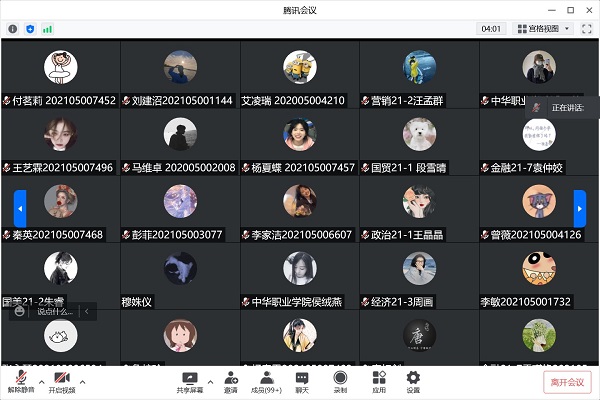Expand the audio options arrow beside microphone
The height and width of the screenshot is (400, 600).
tap(42, 382)
